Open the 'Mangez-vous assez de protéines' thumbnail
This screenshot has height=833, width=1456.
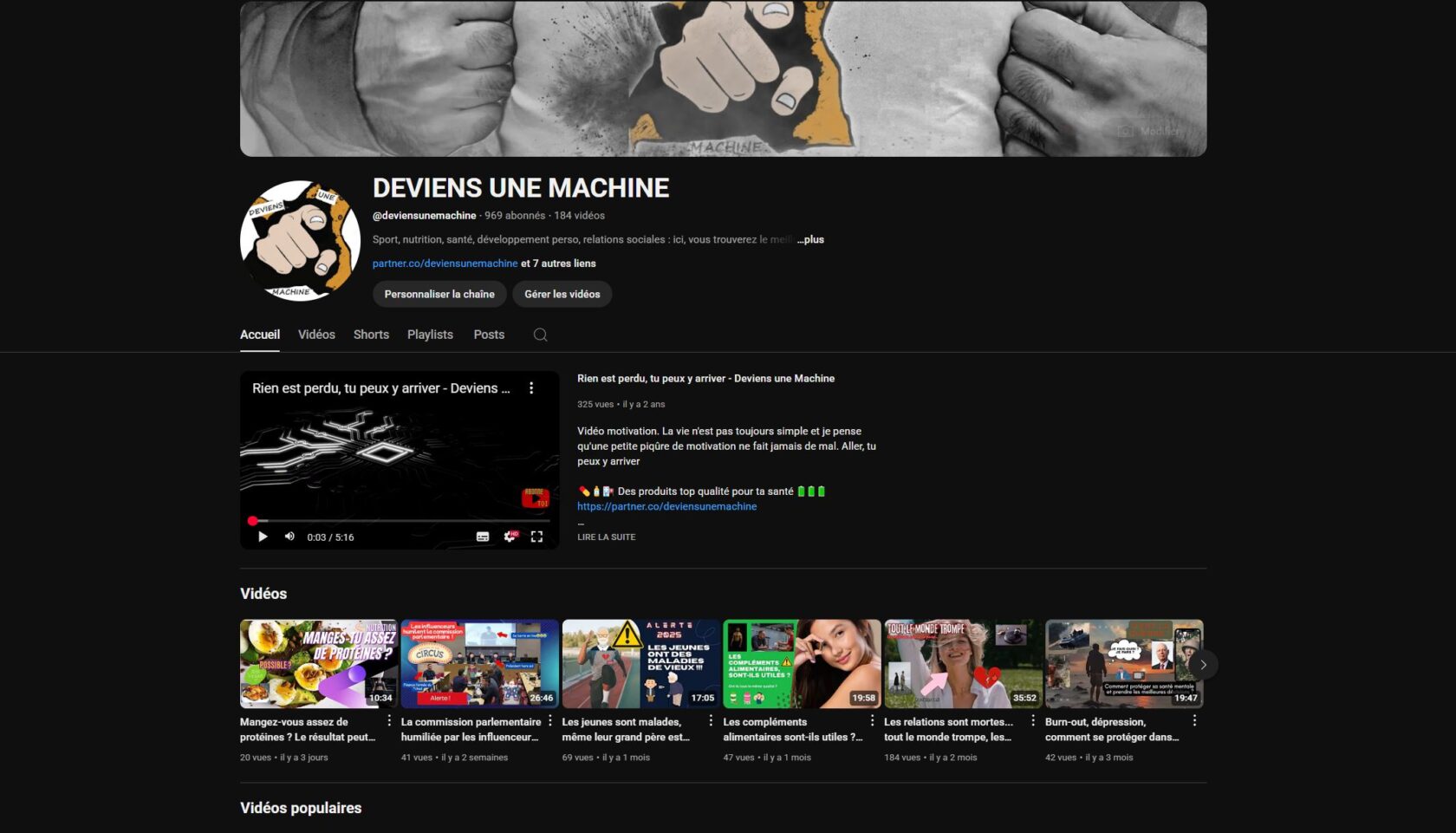pos(319,664)
